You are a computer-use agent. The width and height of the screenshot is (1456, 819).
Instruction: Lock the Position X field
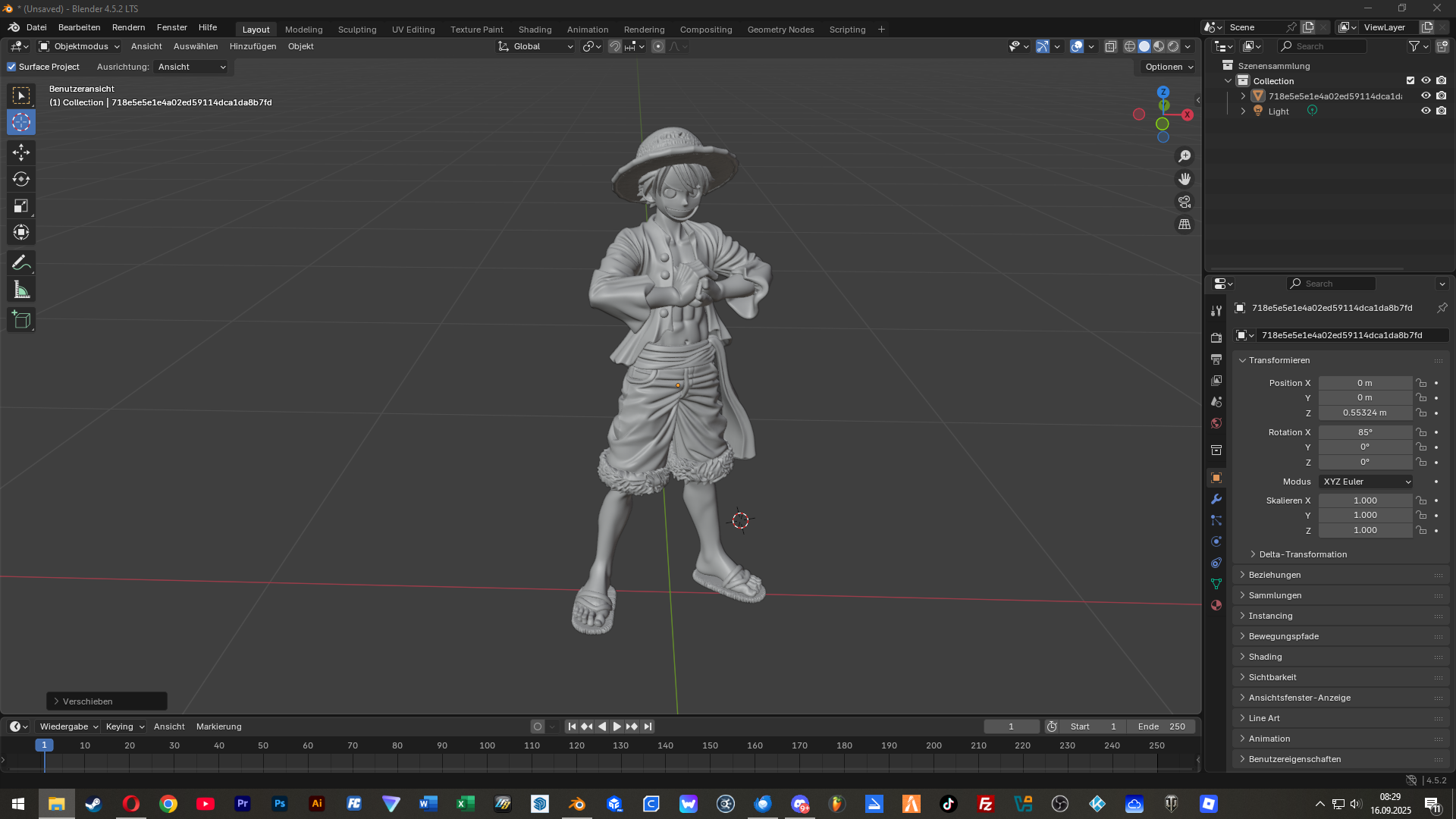click(x=1421, y=383)
